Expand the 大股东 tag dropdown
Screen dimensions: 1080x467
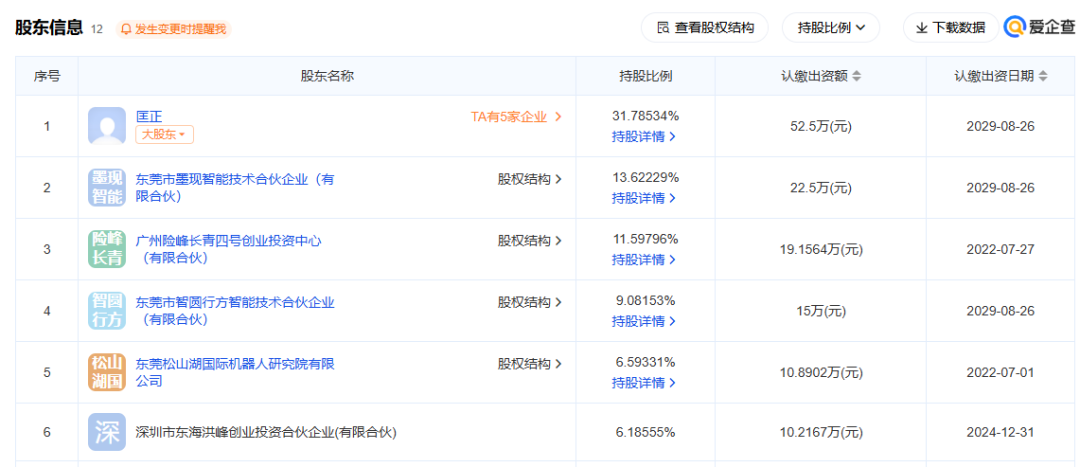click(x=164, y=135)
